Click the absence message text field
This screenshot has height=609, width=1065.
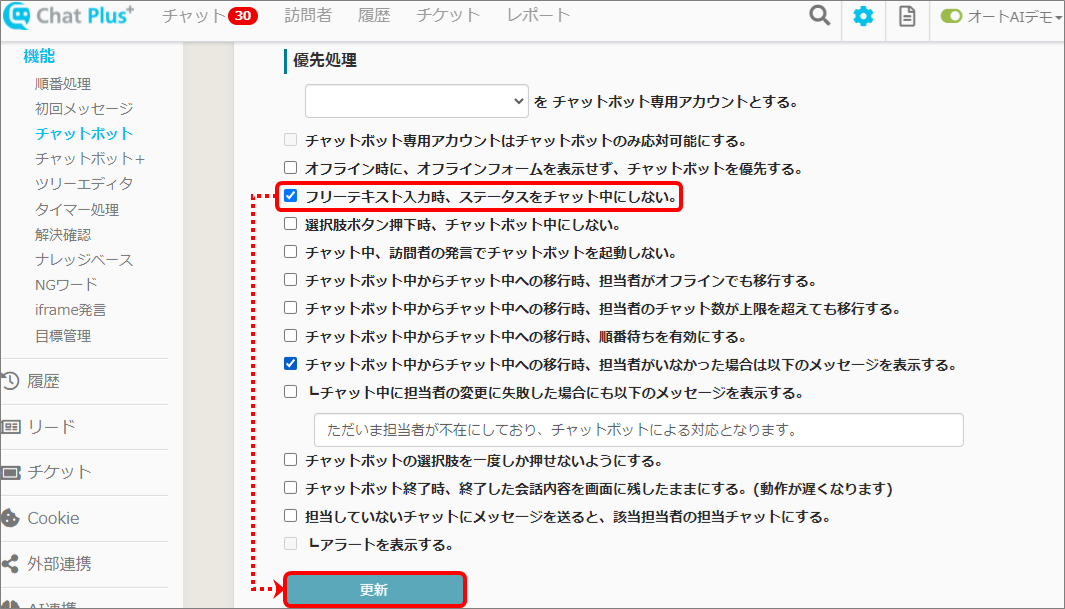(638, 430)
